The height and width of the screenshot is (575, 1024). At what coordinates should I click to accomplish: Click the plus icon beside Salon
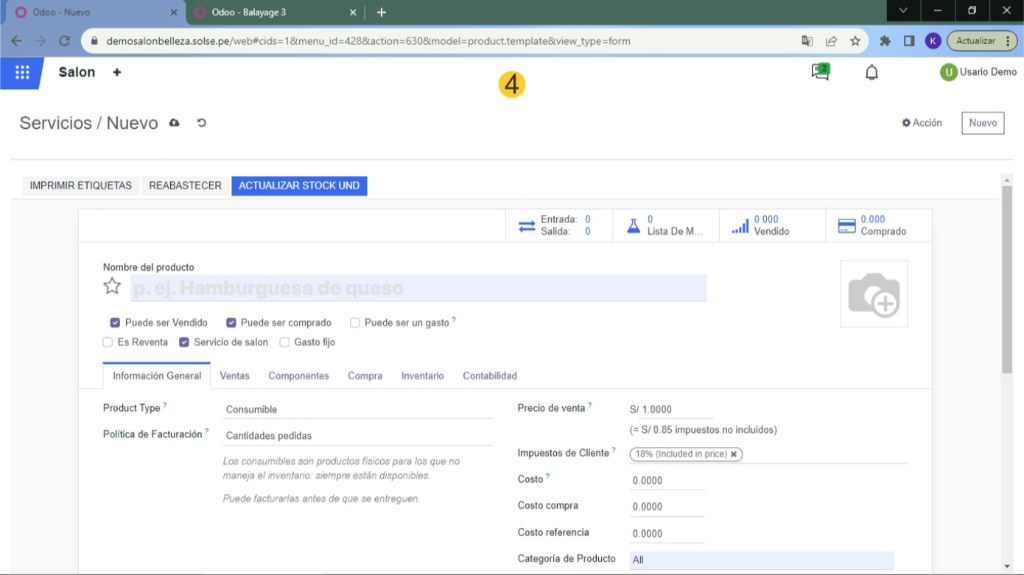(x=117, y=73)
